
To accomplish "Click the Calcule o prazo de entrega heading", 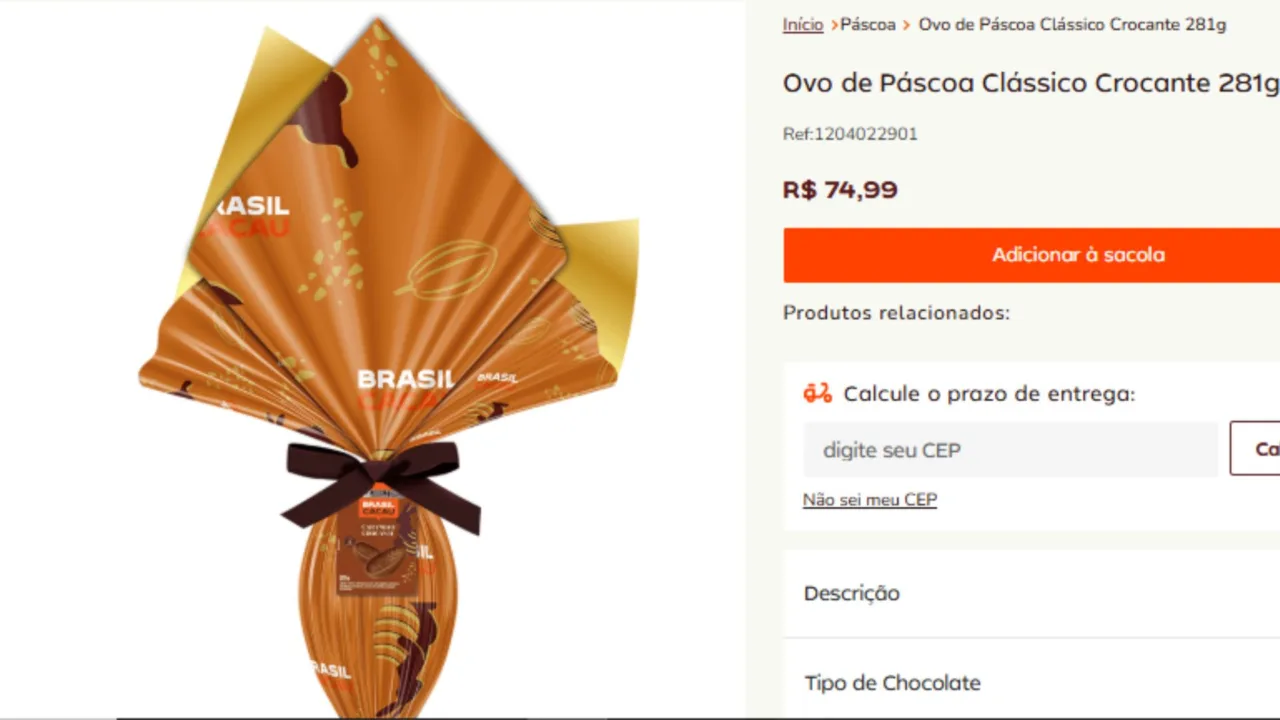I will (x=989, y=393).
